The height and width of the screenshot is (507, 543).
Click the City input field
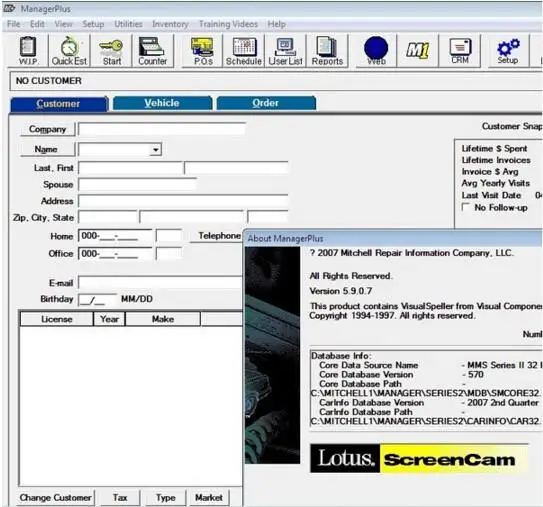(x=192, y=217)
